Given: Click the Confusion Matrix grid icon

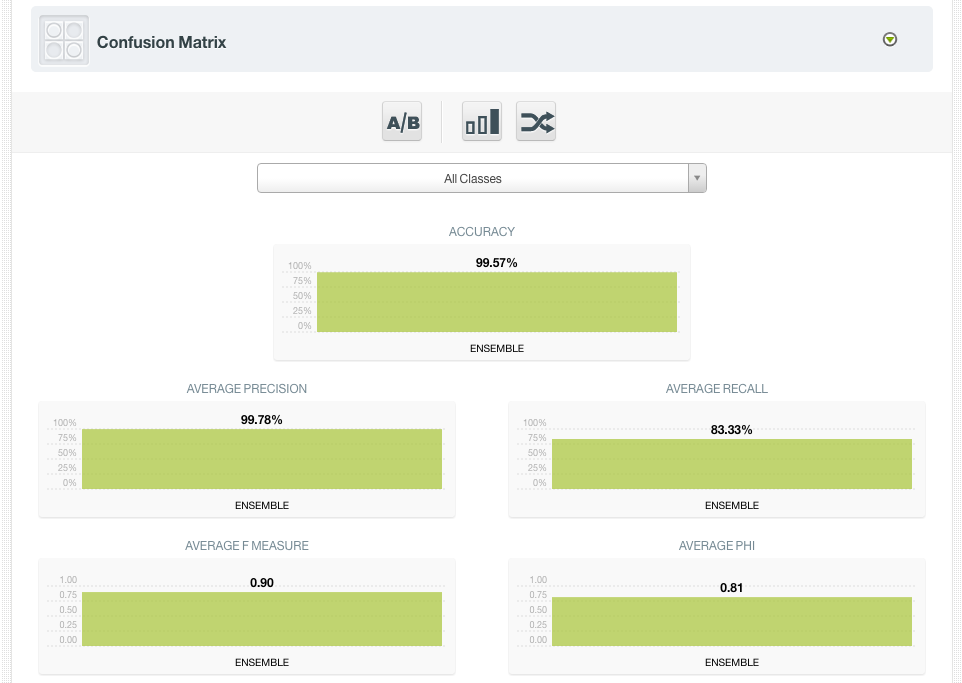Looking at the screenshot, I should pos(63,40).
